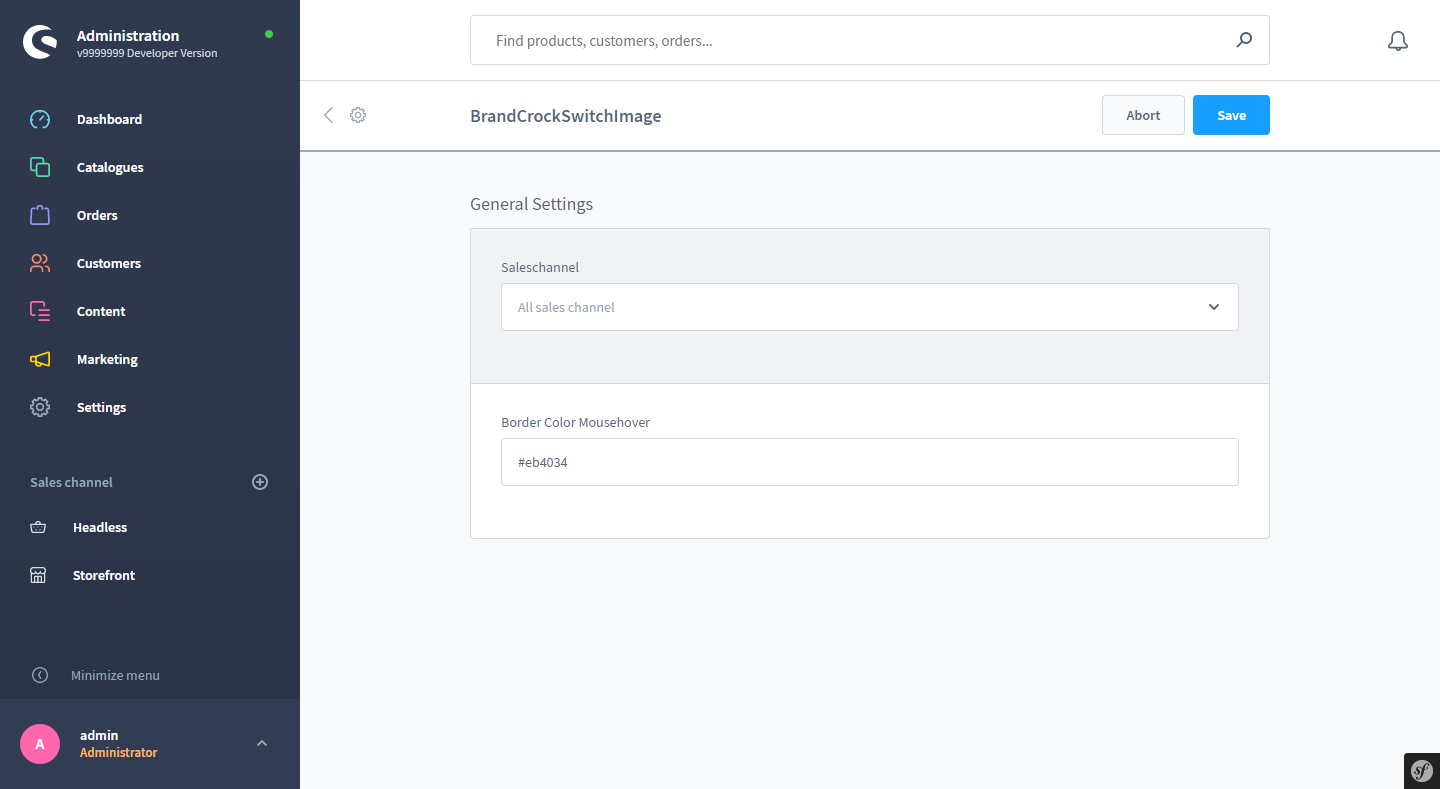Expand the admin user menu chevron
The width and height of the screenshot is (1440, 789).
click(262, 743)
